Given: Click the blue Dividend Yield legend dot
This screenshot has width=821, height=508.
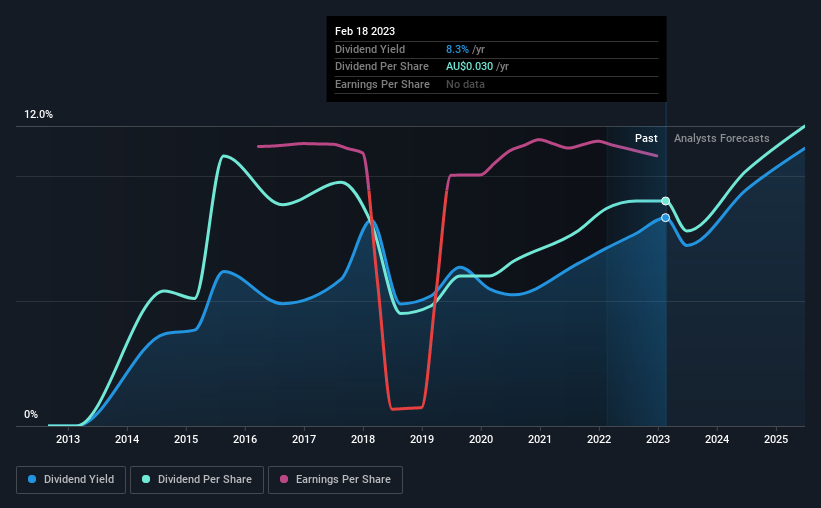Looking at the screenshot, I should tap(32, 479).
